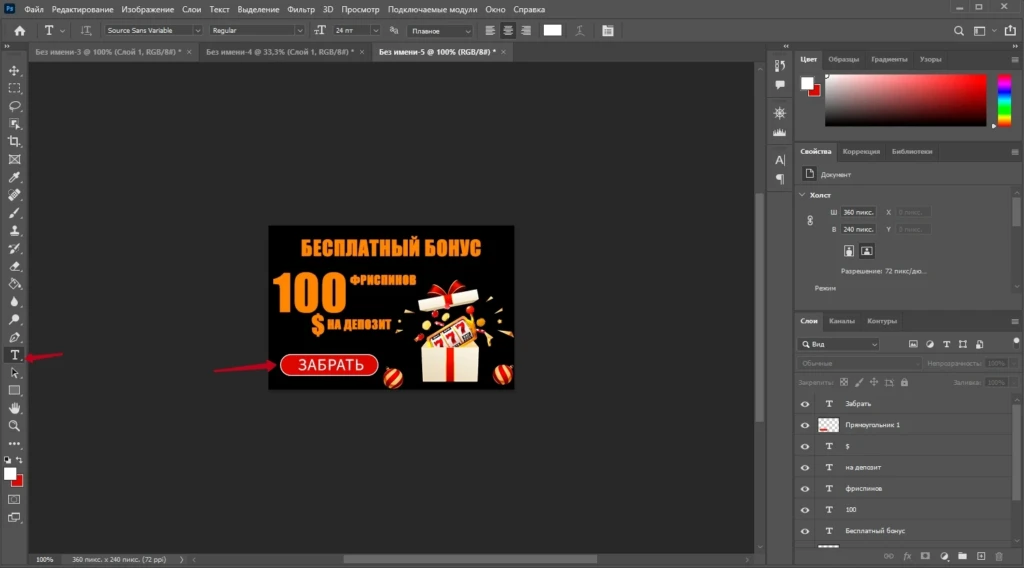Select the Paint Bucket tool
Screen dimensions: 1024x568
pos(14,284)
